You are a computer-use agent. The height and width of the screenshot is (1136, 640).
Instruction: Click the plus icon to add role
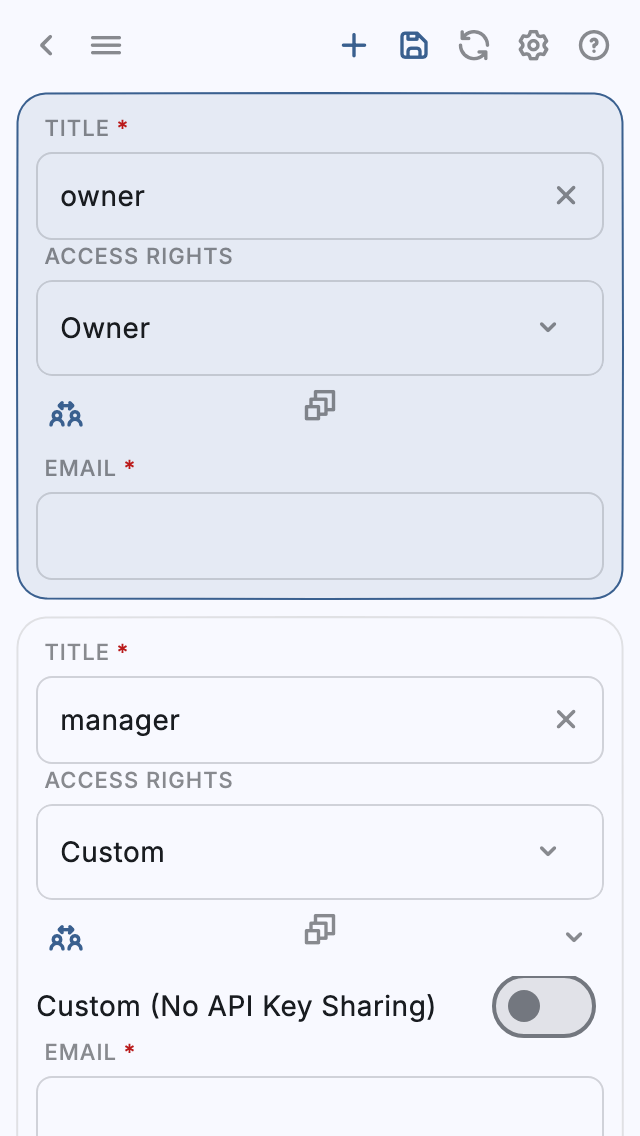354,45
